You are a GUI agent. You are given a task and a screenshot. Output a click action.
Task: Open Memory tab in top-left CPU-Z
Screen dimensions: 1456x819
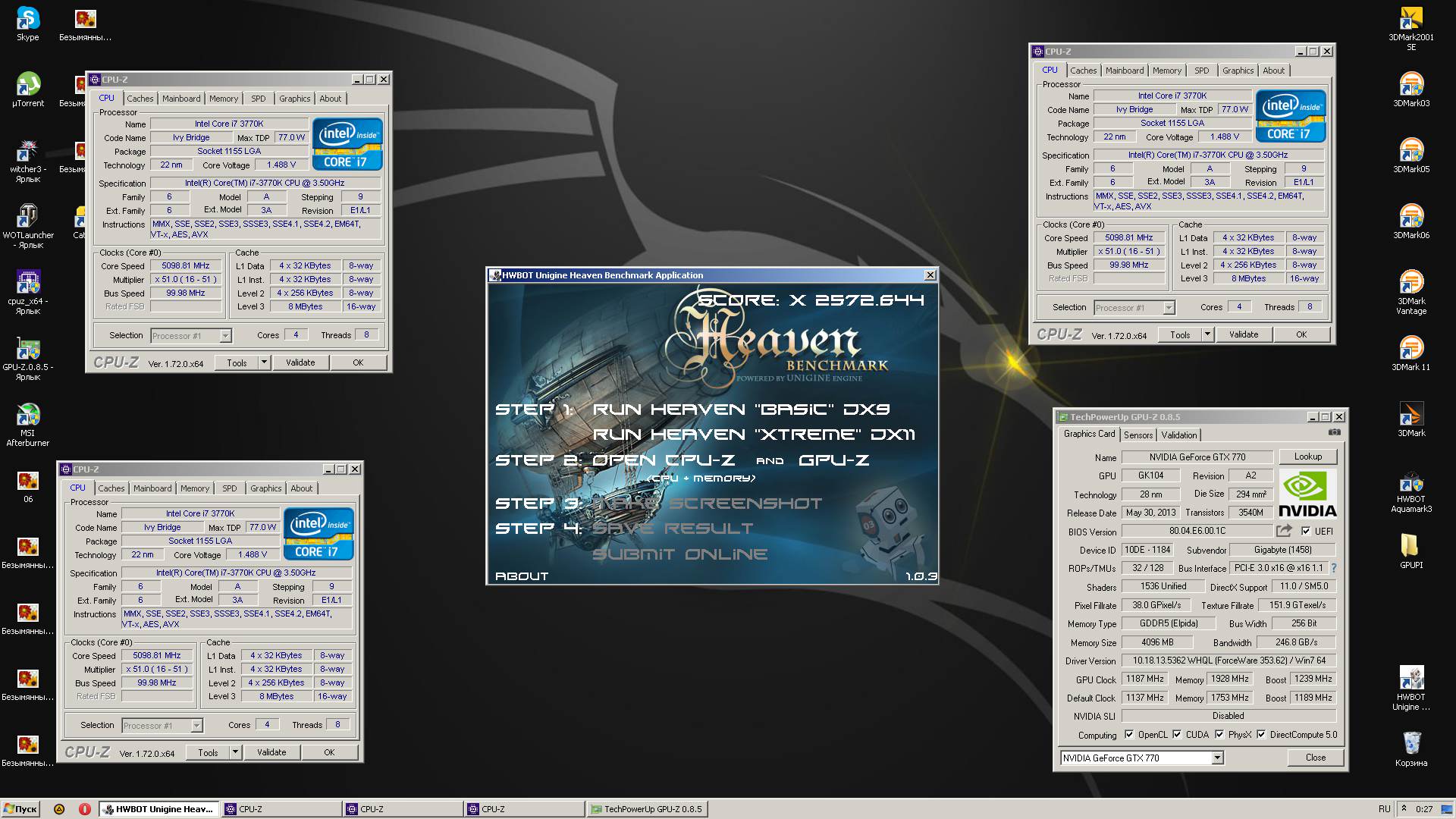tap(224, 99)
